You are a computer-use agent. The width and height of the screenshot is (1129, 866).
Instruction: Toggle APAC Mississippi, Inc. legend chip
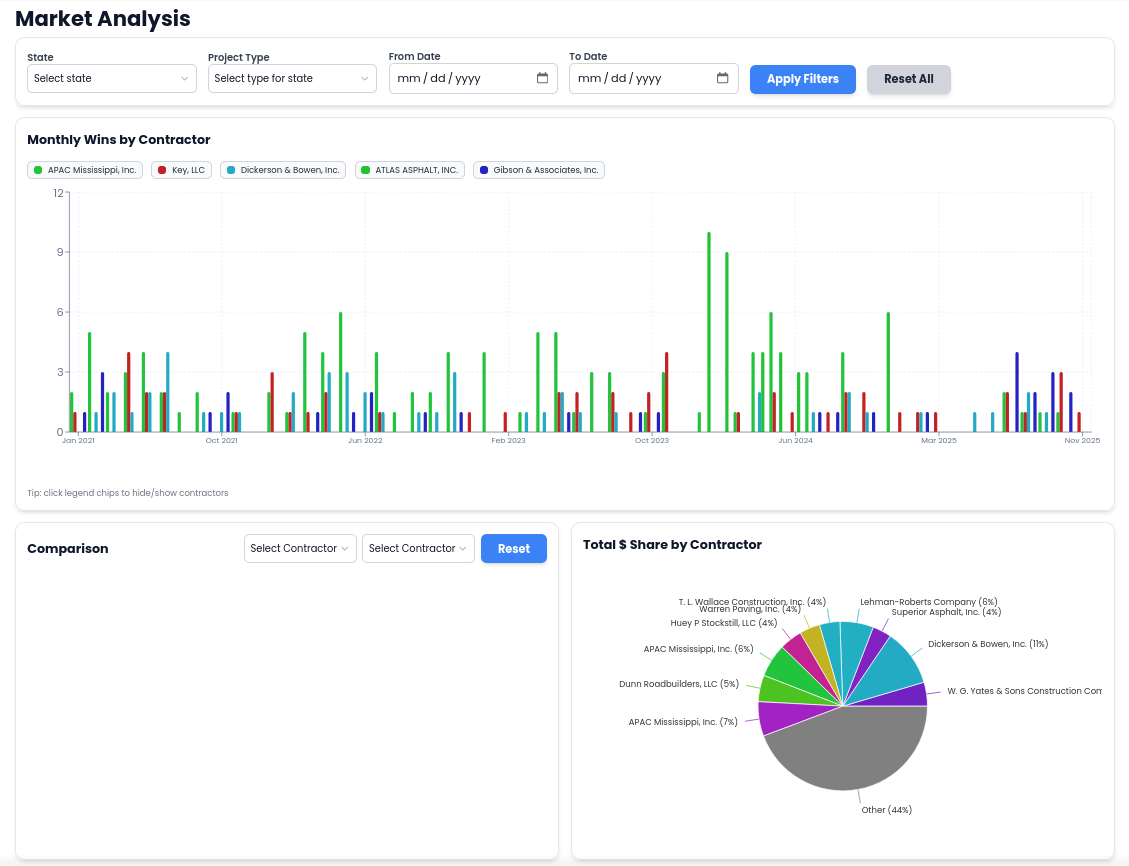pyautogui.click(x=85, y=170)
